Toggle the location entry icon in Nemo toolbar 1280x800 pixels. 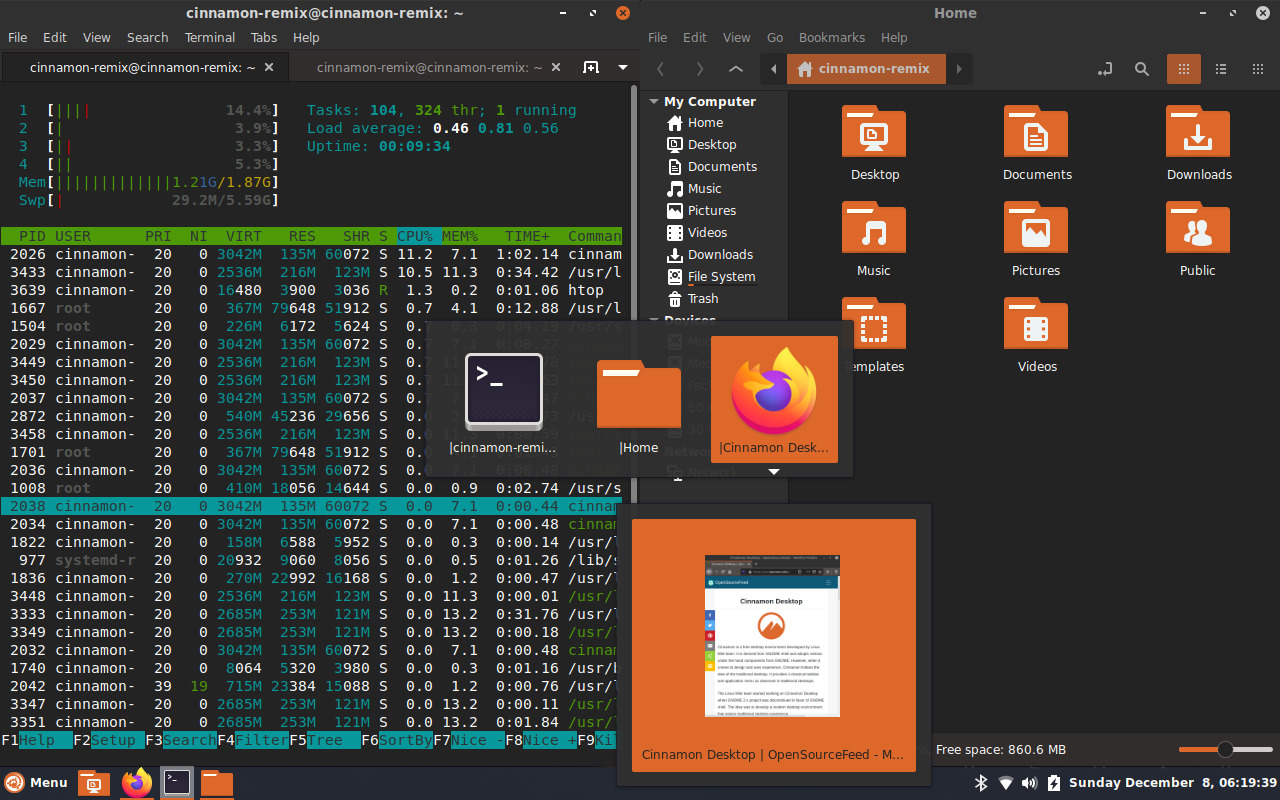click(1104, 69)
